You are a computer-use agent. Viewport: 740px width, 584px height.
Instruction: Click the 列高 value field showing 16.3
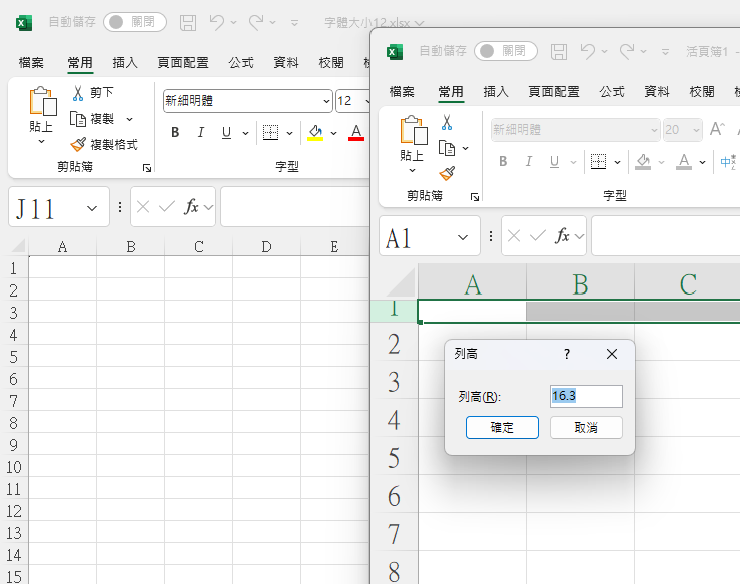coord(586,396)
